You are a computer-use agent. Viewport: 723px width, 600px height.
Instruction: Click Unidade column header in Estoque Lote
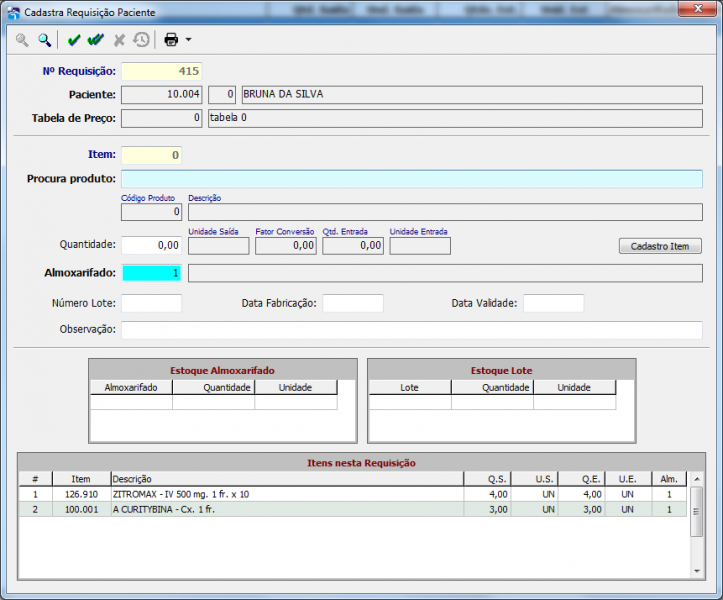click(574, 387)
